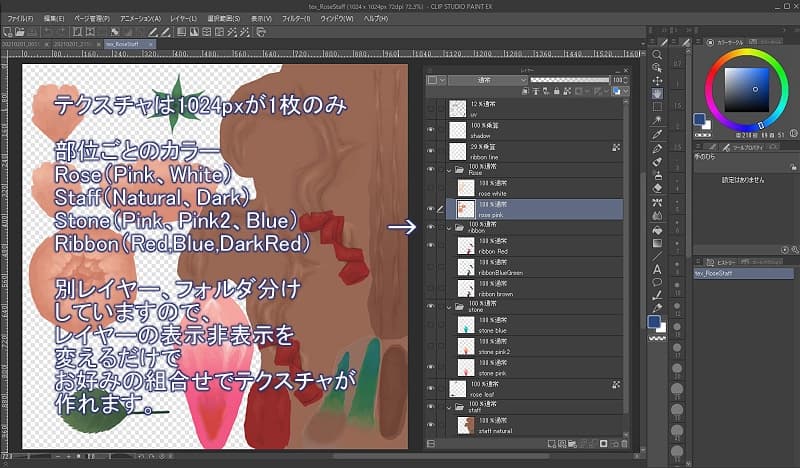Collapse the stone folder
Image resolution: width=800 pixels, height=468 pixels.
point(449,307)
